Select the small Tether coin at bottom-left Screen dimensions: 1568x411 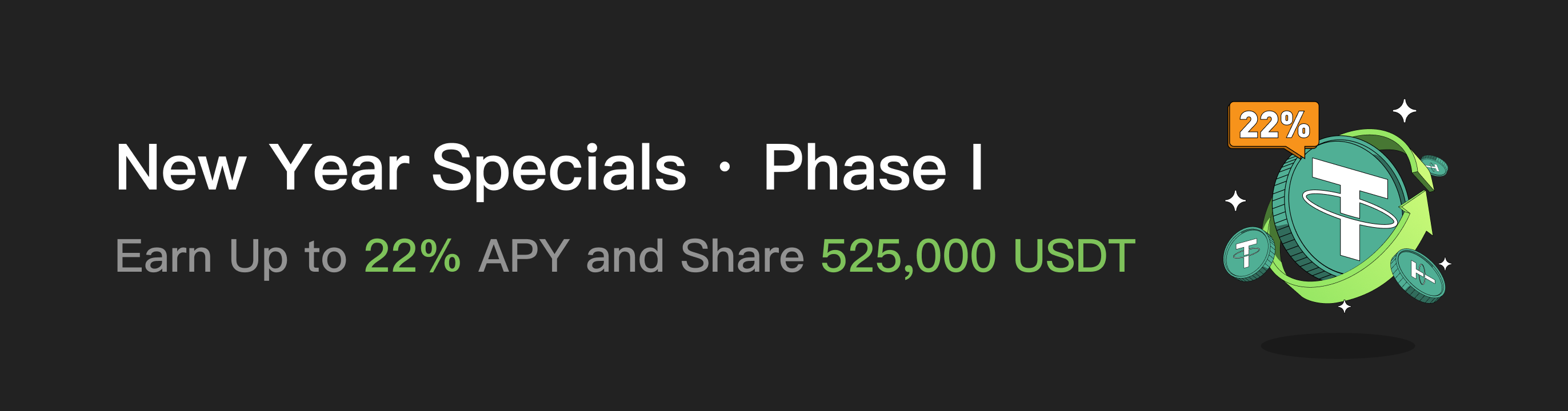point(1249,253)
